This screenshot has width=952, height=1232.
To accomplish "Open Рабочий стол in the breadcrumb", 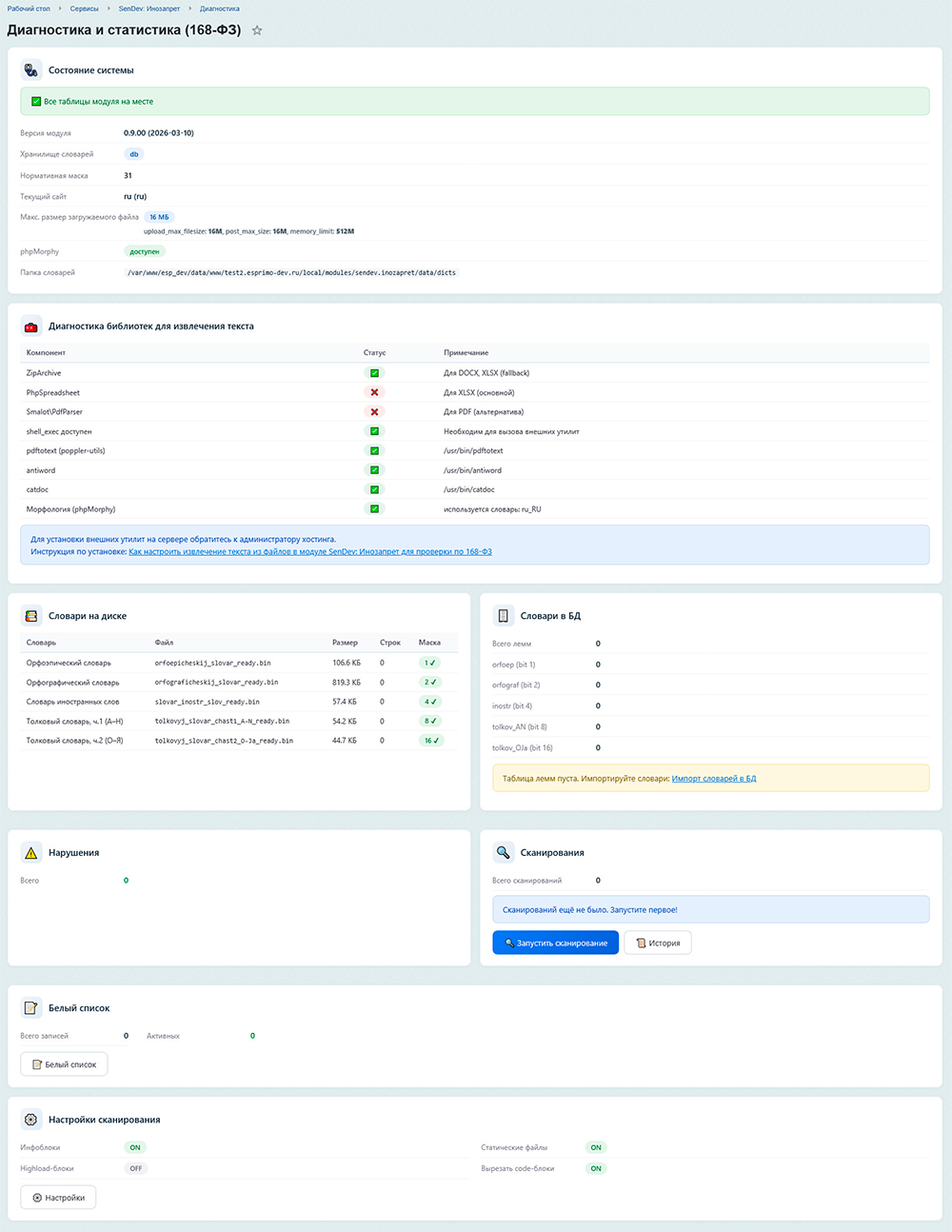I will pyautogui.click(x=29, y=9).
